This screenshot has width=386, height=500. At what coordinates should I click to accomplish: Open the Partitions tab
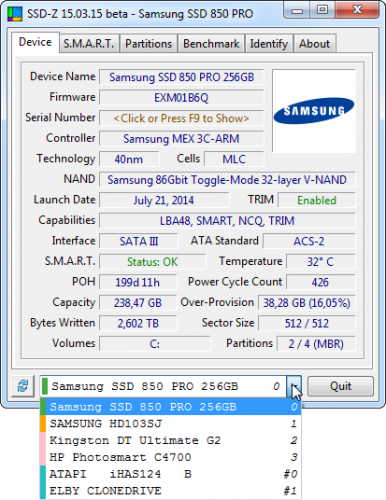tap(148, 44)
